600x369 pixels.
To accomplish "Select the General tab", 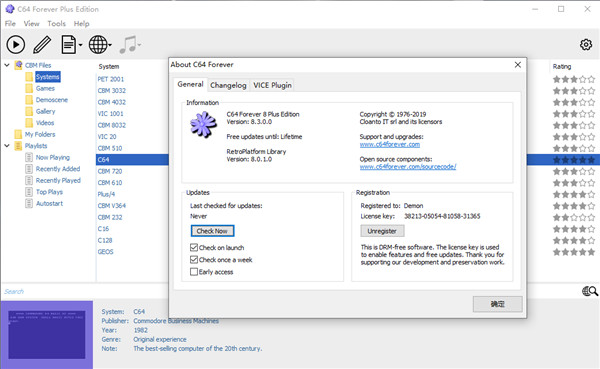I will pos(190,85).
